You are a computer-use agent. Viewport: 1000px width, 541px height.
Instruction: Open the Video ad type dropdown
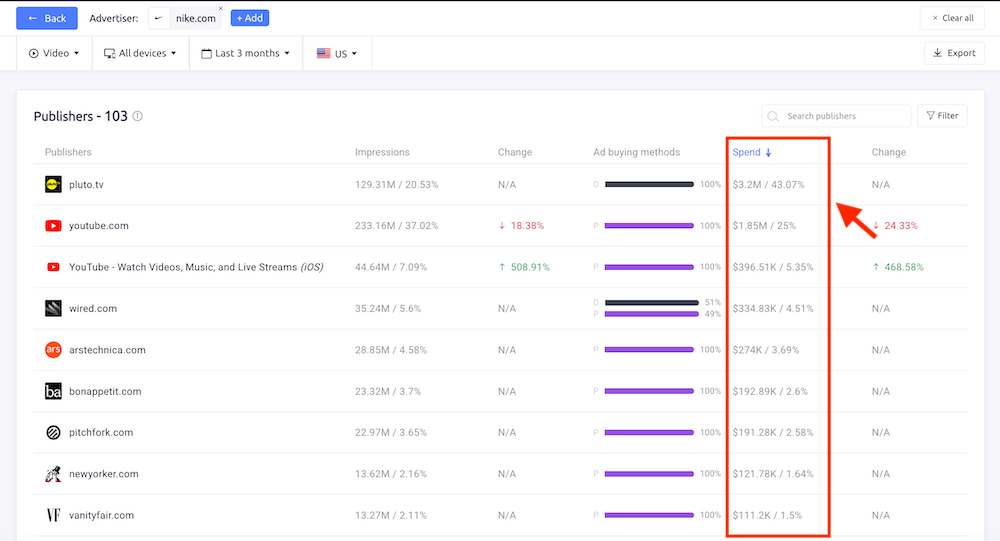coord(54,53)
